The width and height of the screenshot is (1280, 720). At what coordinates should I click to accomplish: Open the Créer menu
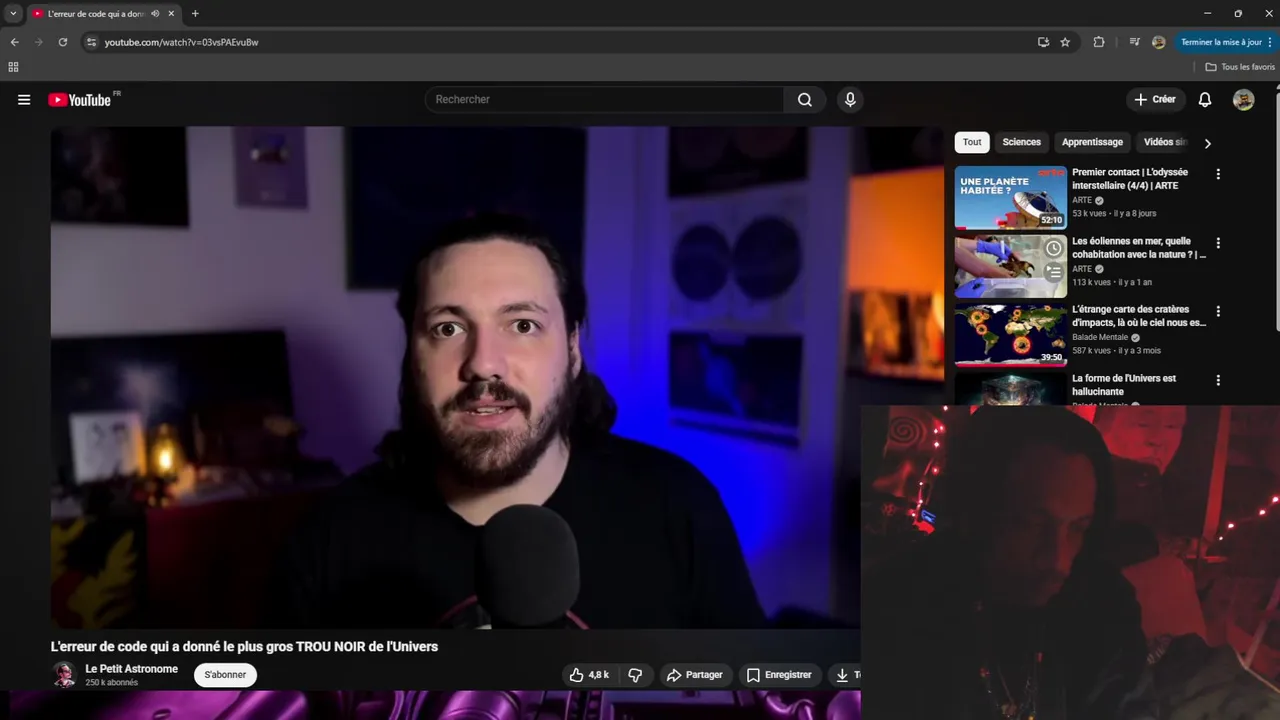click(1155, 99)
